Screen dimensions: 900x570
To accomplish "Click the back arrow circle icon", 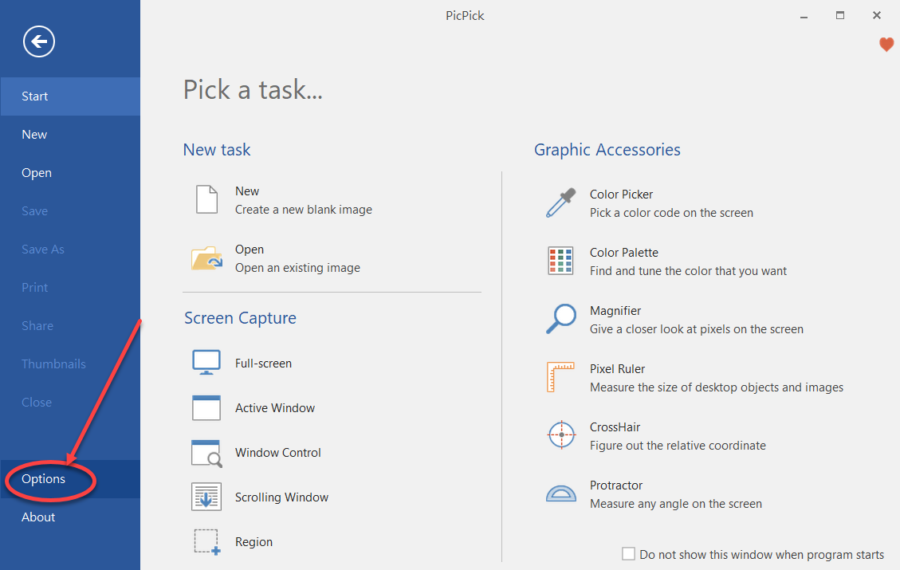I will coord(39,41).
